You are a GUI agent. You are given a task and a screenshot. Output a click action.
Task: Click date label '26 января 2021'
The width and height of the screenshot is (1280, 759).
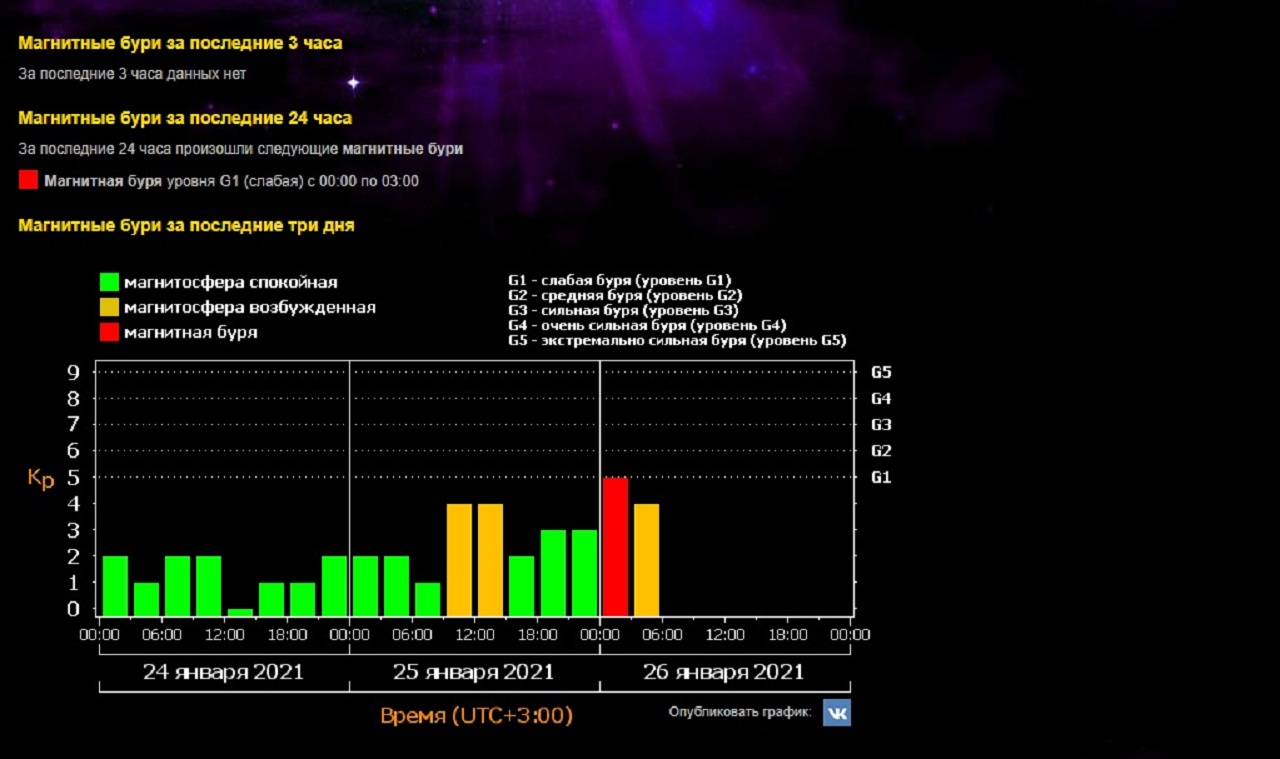(724, 671)
